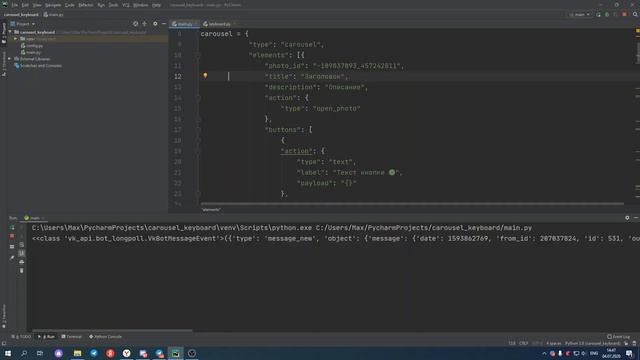Collapse the carousel_keyboard project root

point(10,32)
